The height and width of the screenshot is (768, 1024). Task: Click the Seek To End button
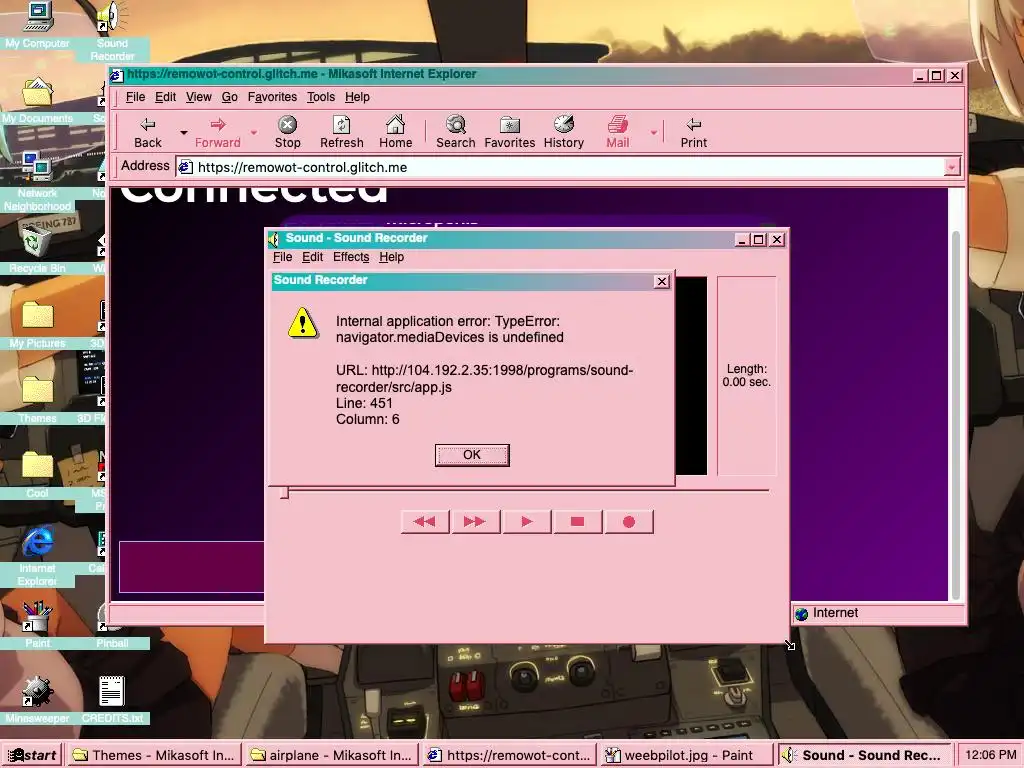pos(475,522)
